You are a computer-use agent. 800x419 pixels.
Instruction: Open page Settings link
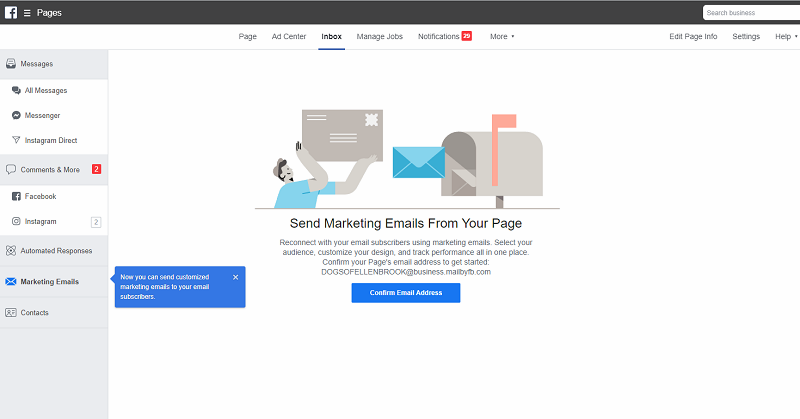(x=746, y=37)
